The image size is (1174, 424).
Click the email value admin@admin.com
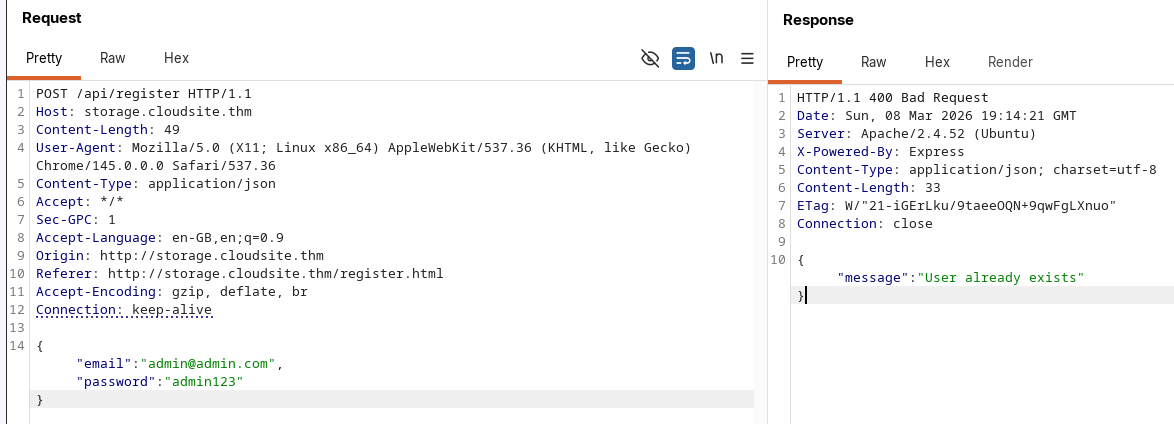click(212, 364)
